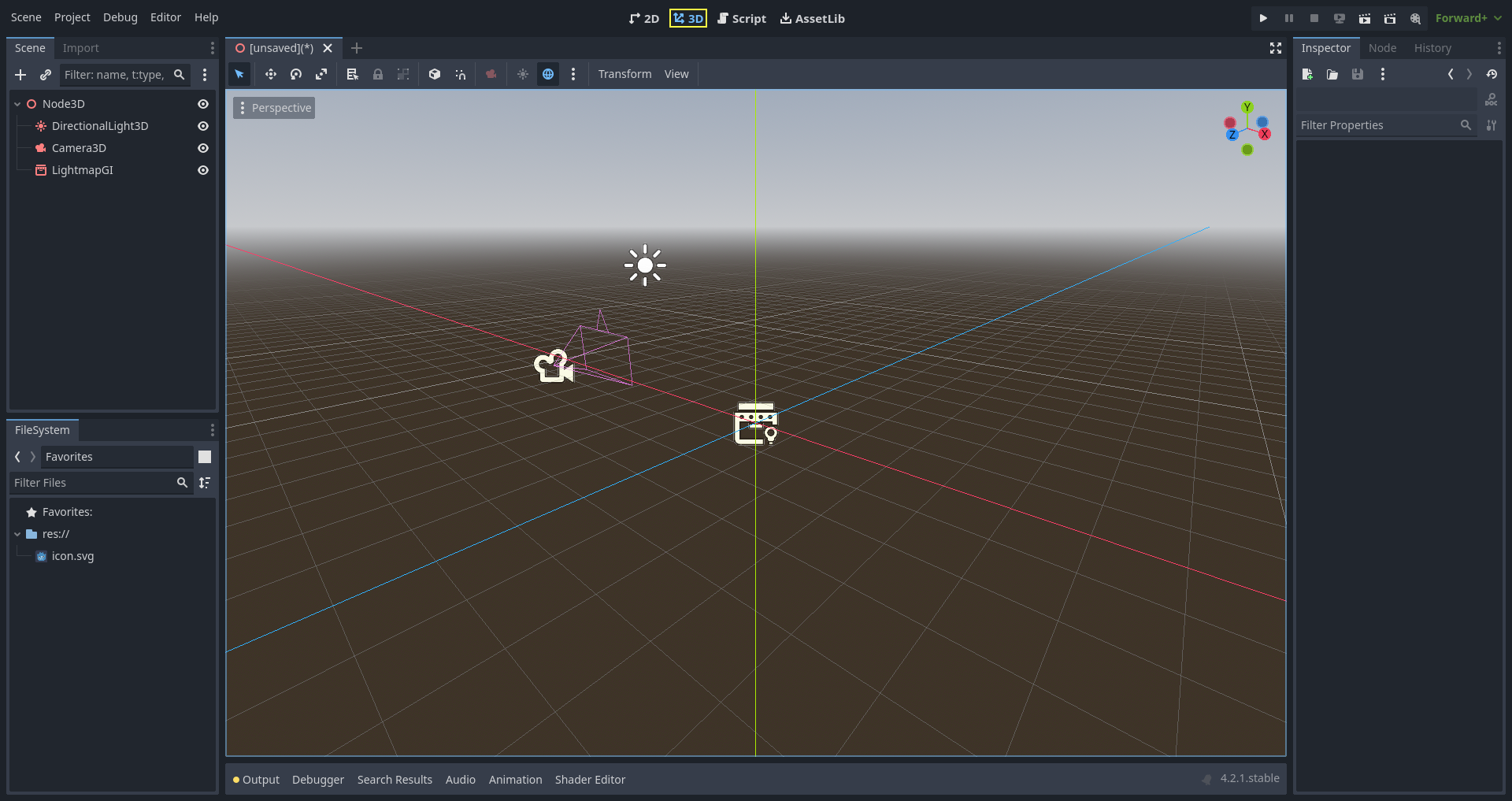Open the Shader Editor panel
Image resolution: width=1512 pixels, height=801 pixels.
590,779
